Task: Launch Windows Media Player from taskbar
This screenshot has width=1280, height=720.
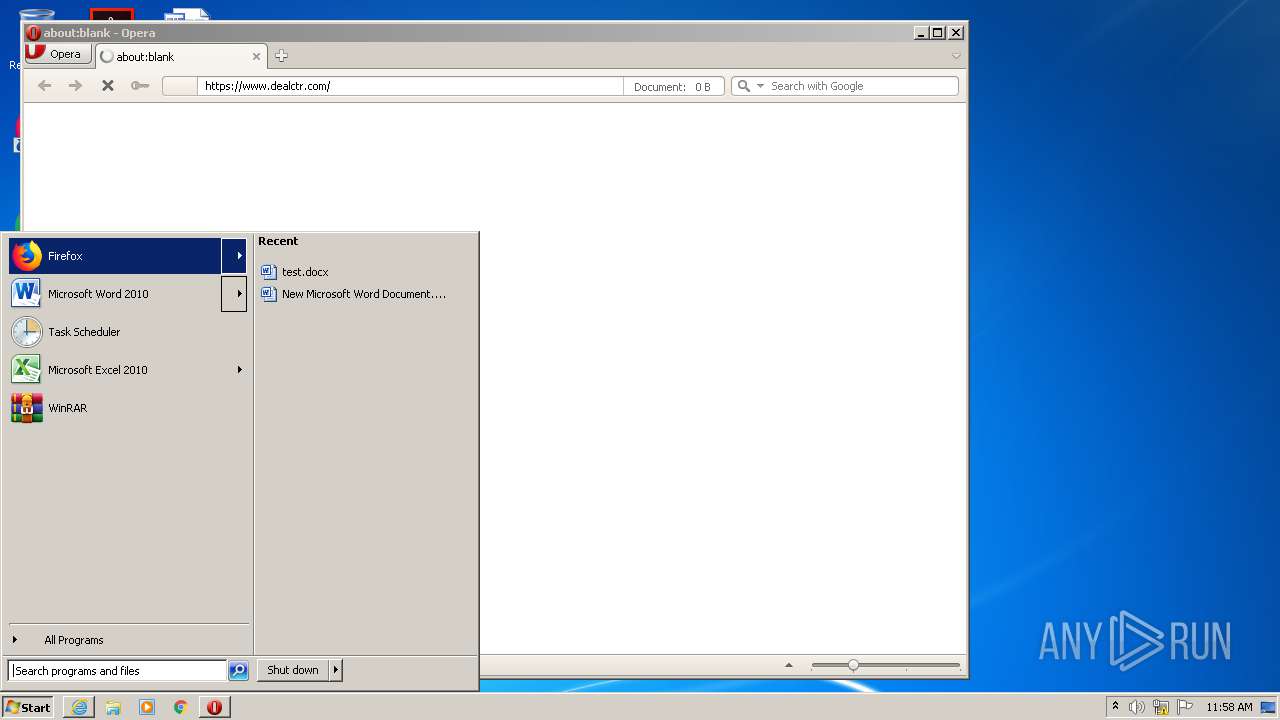Action: pos(147,707)
